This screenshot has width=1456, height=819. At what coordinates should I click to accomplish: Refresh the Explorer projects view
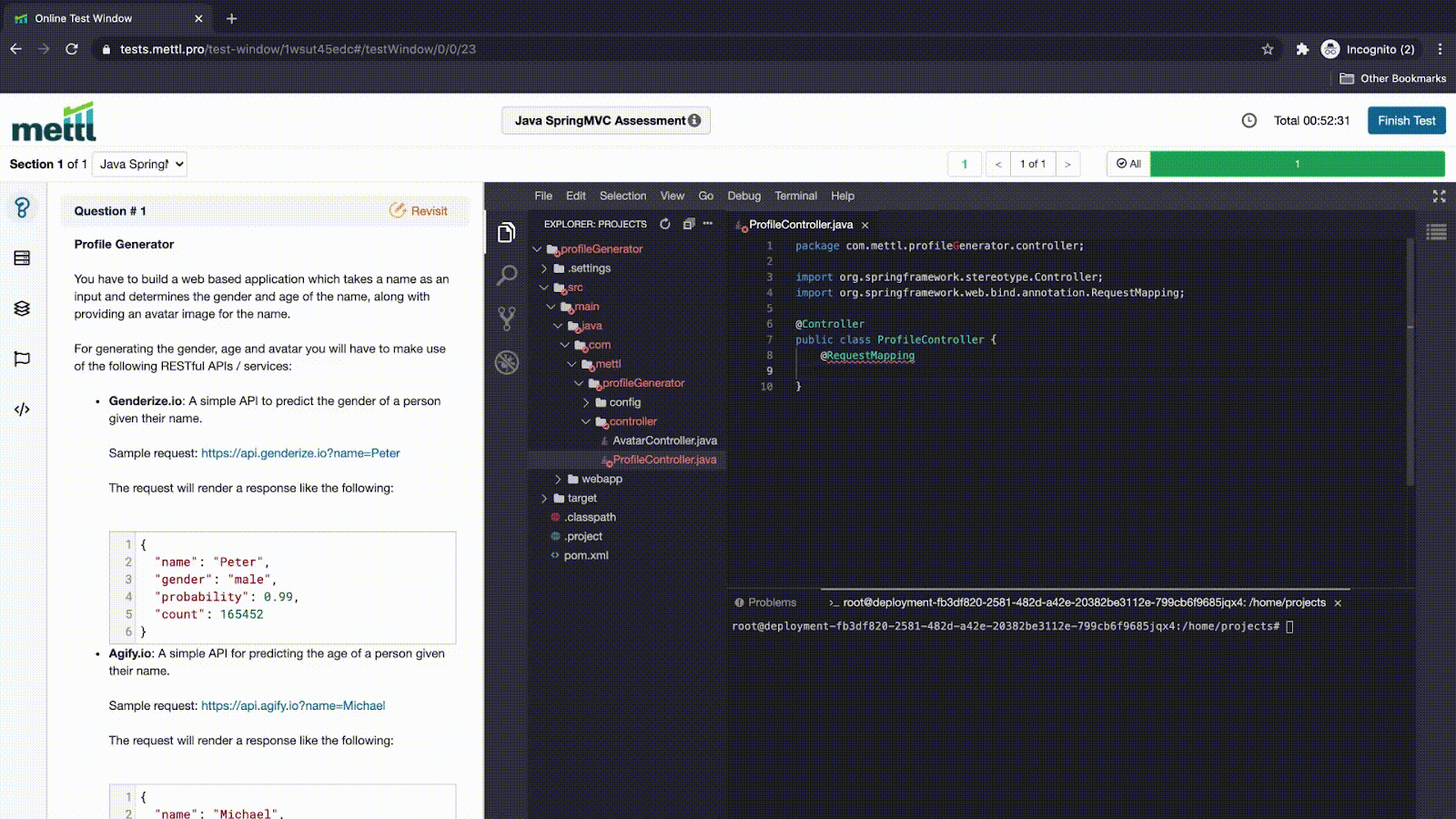click(664, 224)
